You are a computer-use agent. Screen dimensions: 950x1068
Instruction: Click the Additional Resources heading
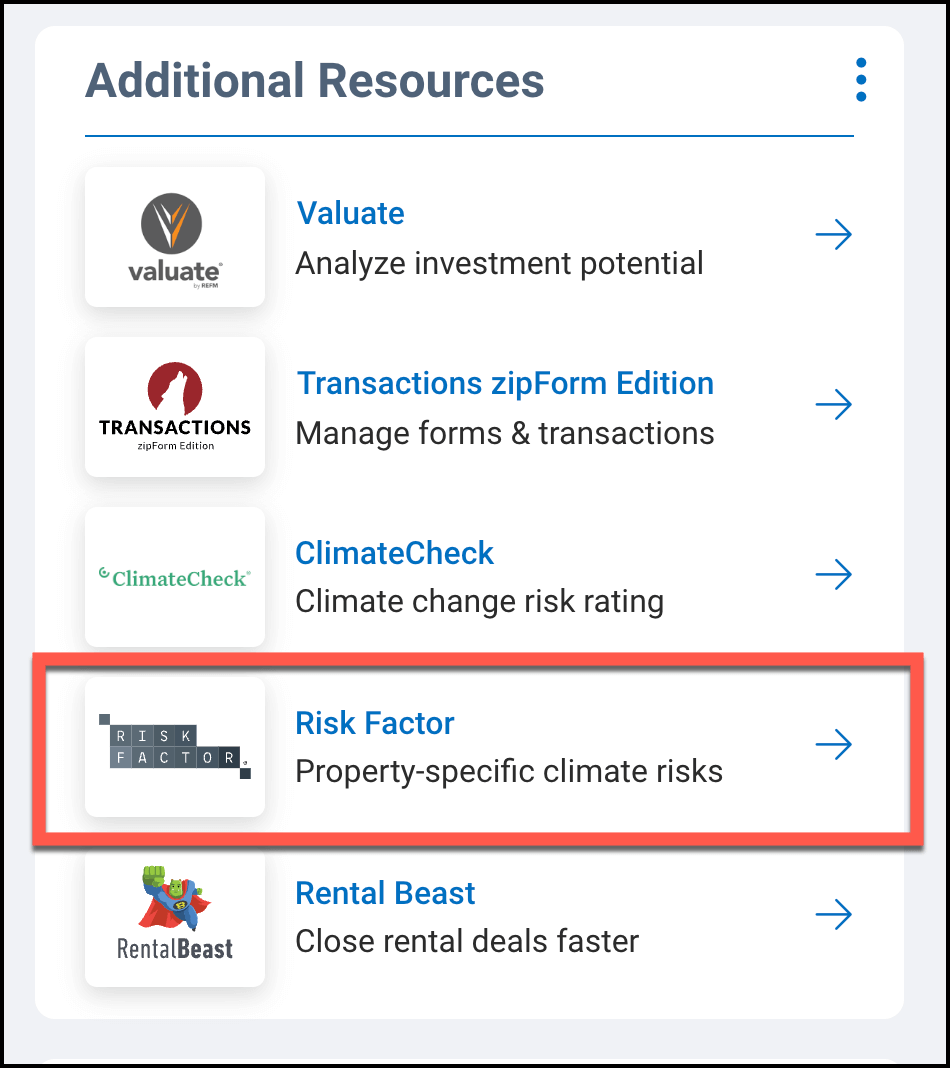(315, 80)
